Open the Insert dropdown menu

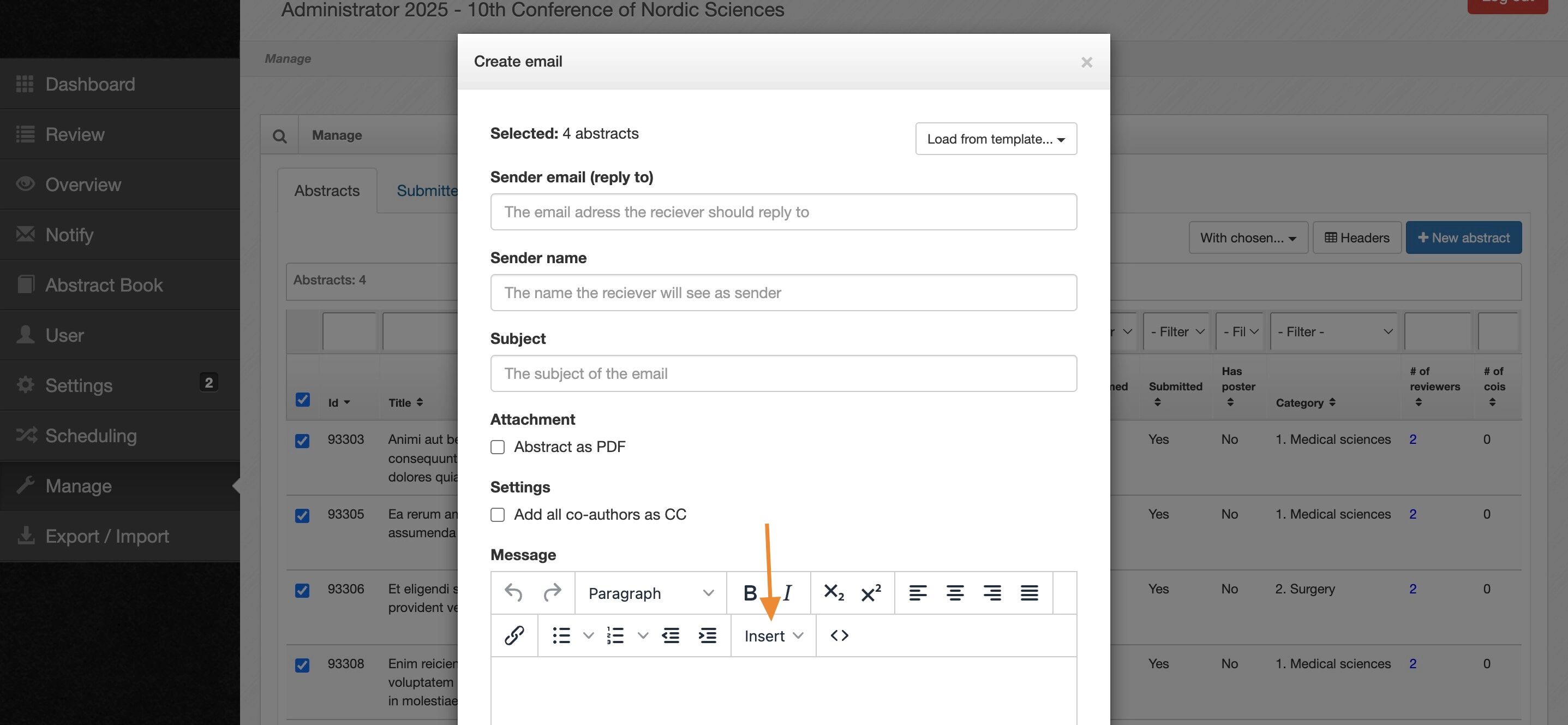pos(773,635)
